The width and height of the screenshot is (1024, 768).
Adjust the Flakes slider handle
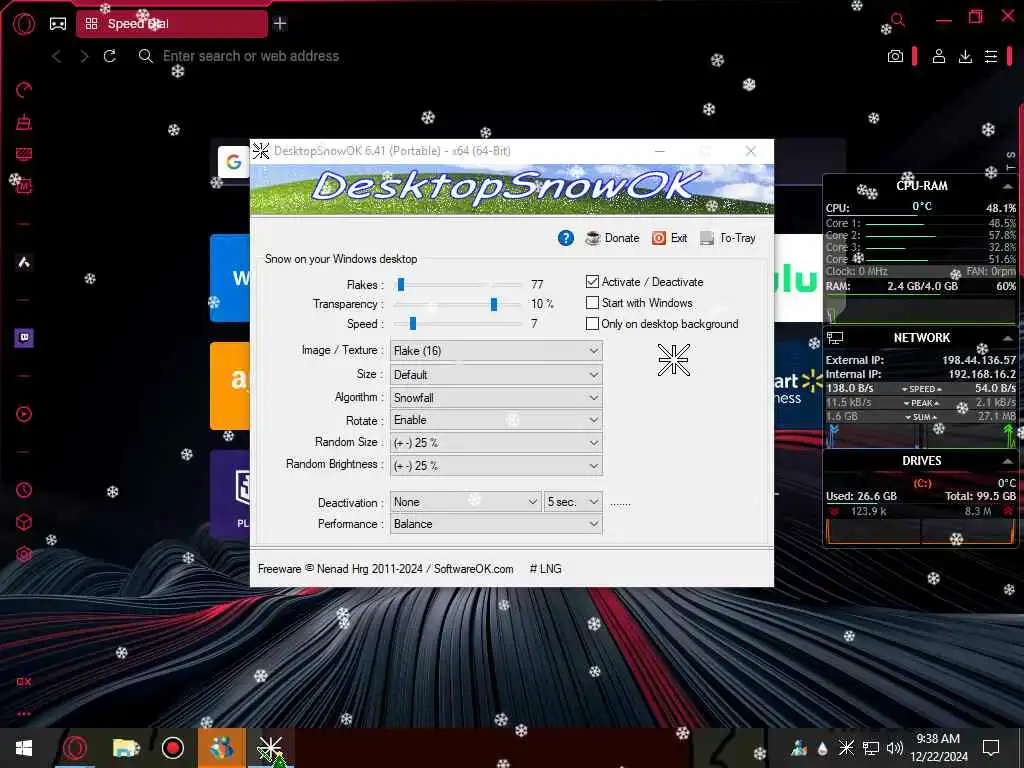tap(401, 284)
